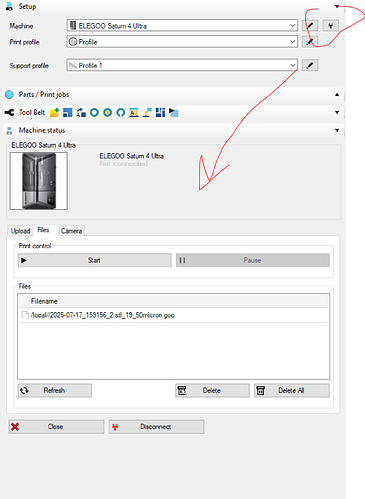
Task: Switch to the Upload tab
Action: click(x=20, y=231)
